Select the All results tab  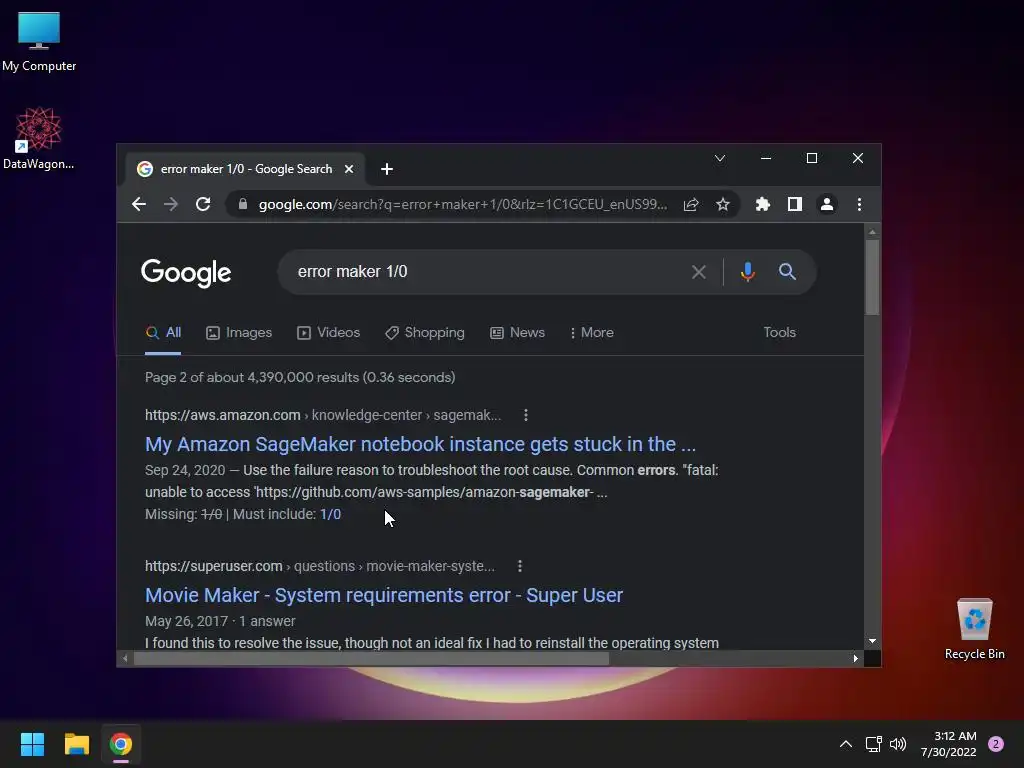point(163,332)
